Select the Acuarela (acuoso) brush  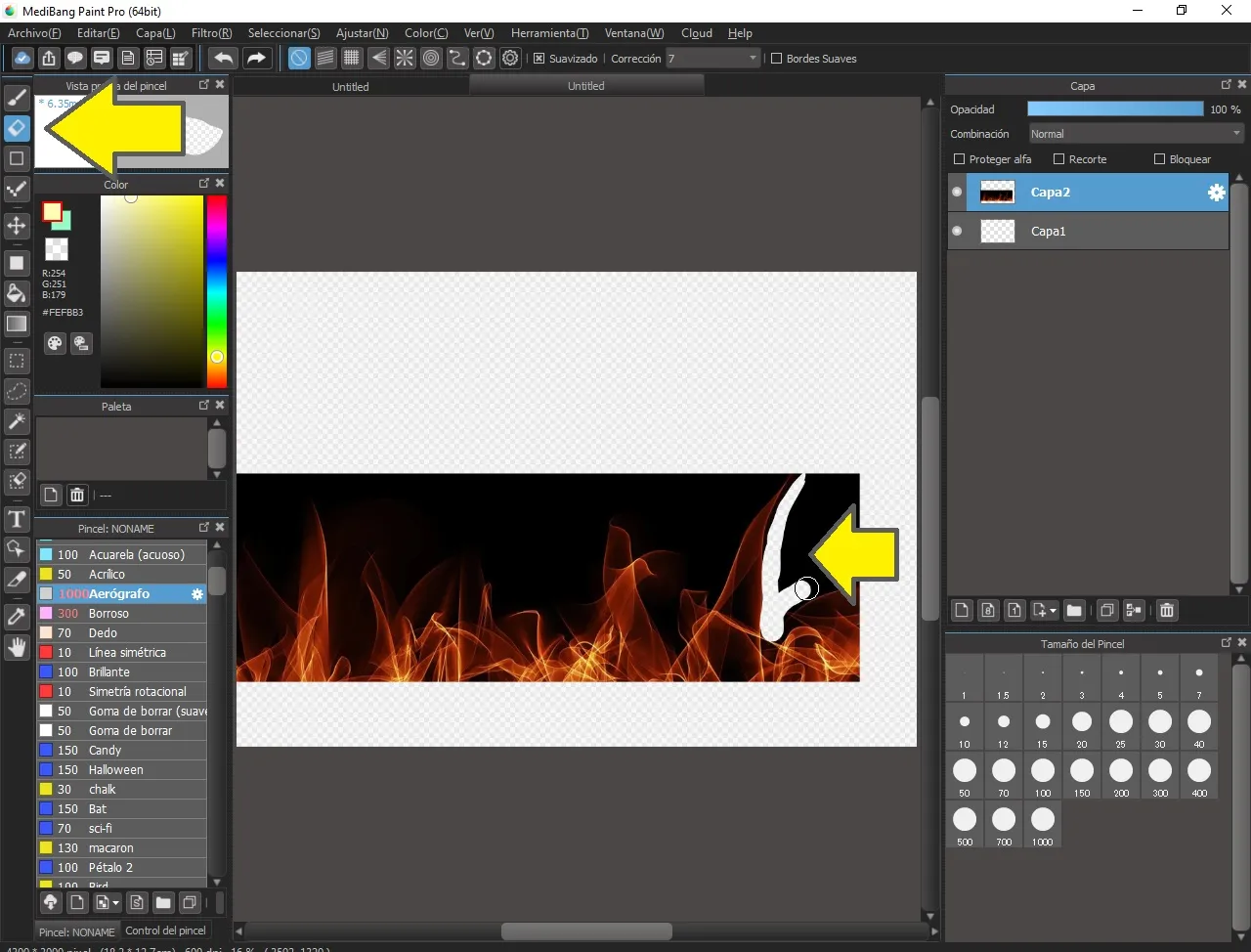click(122, 554)
